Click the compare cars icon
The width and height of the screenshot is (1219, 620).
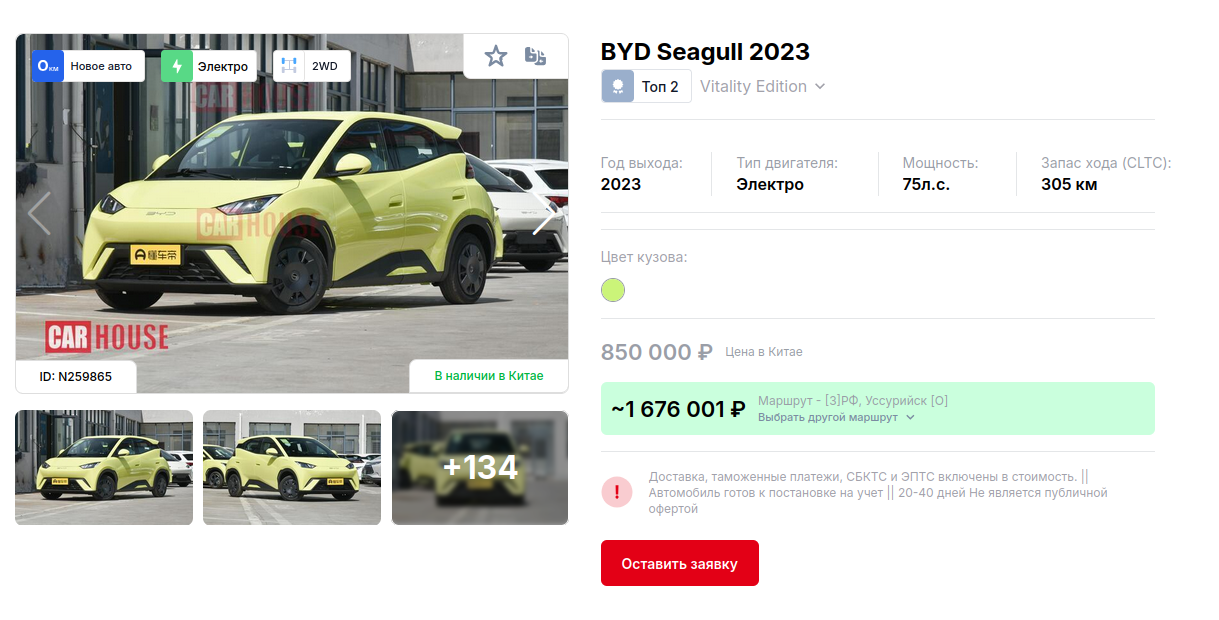(x=536, y=56)
